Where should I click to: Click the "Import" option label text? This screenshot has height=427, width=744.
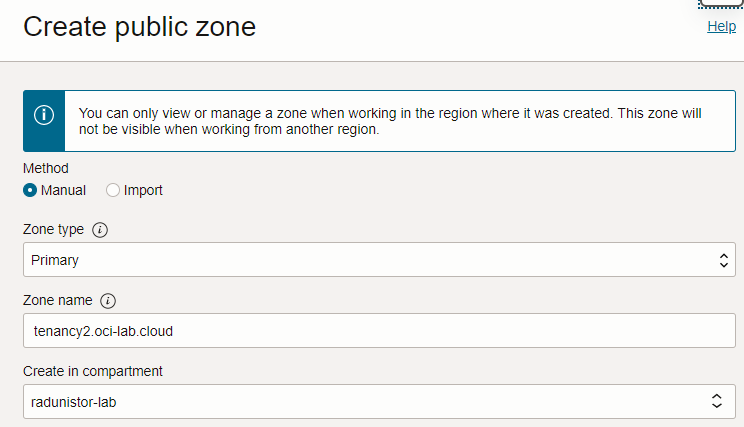tap(143, 190)
